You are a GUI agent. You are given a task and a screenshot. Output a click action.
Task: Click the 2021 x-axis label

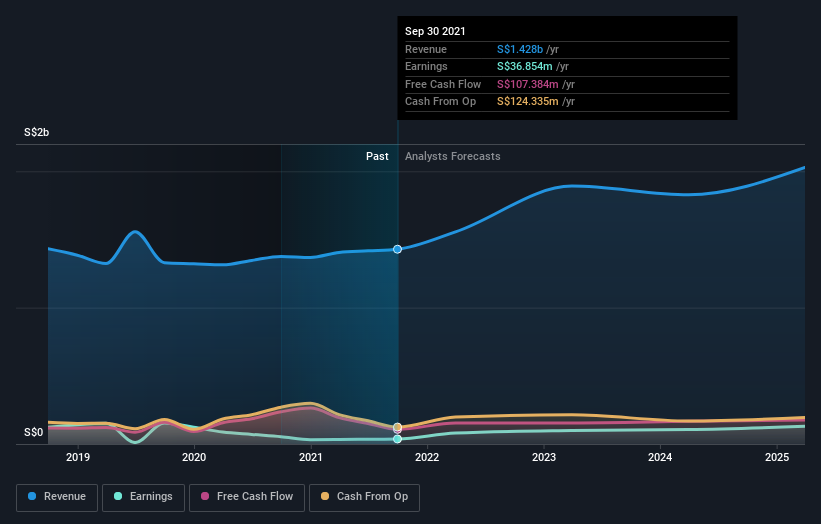click(x=310, y=457)
